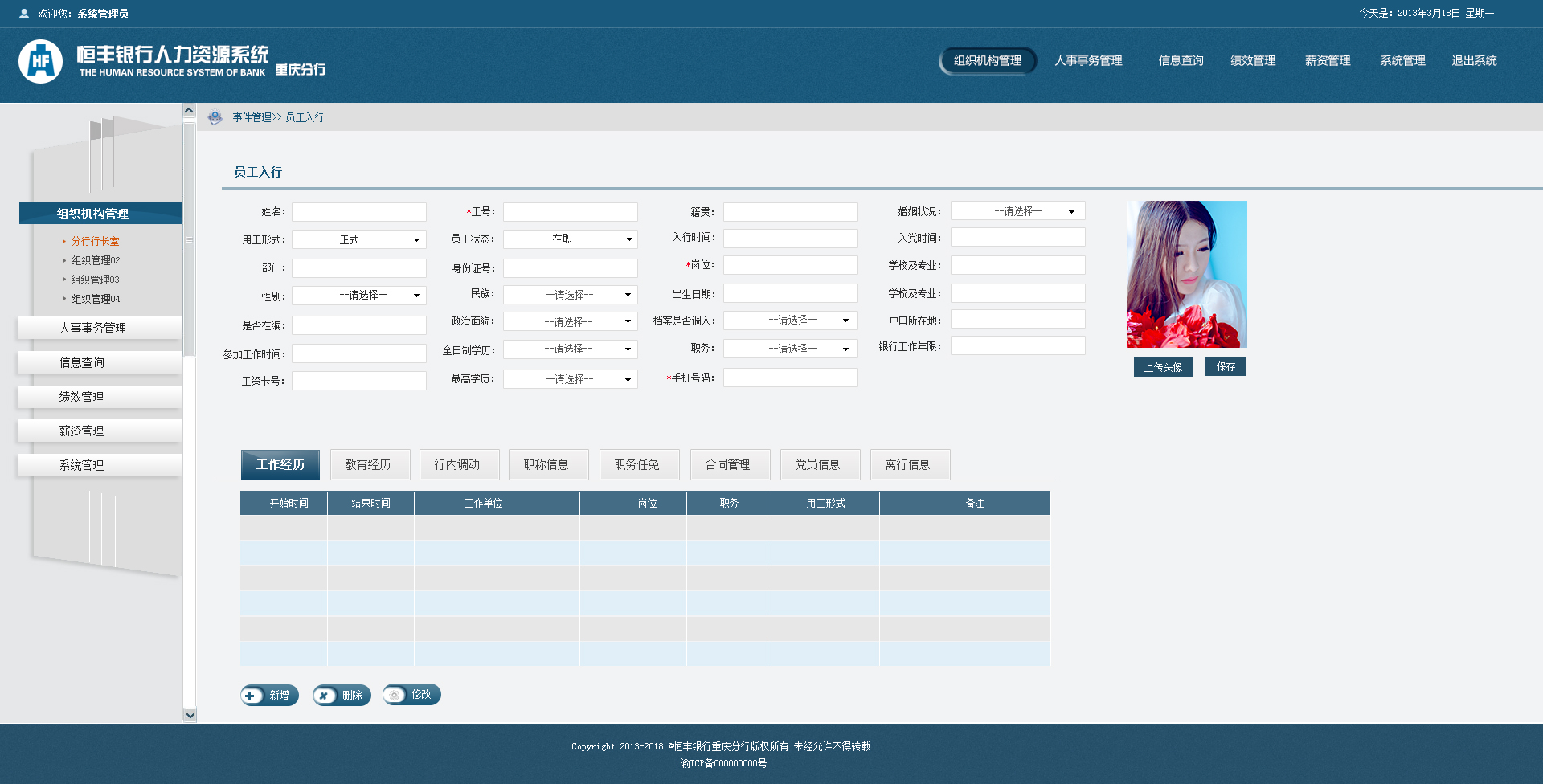Click the edit icon on 修改 button
1543x784 pixels.
pos(394,695)
